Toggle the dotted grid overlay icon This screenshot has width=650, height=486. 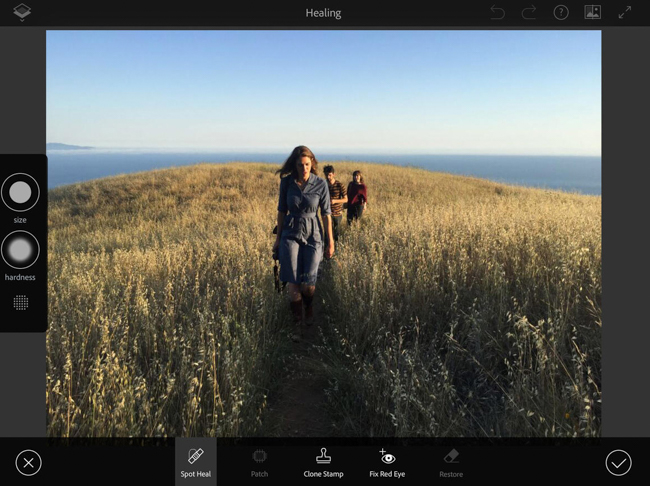pos(21,303)
